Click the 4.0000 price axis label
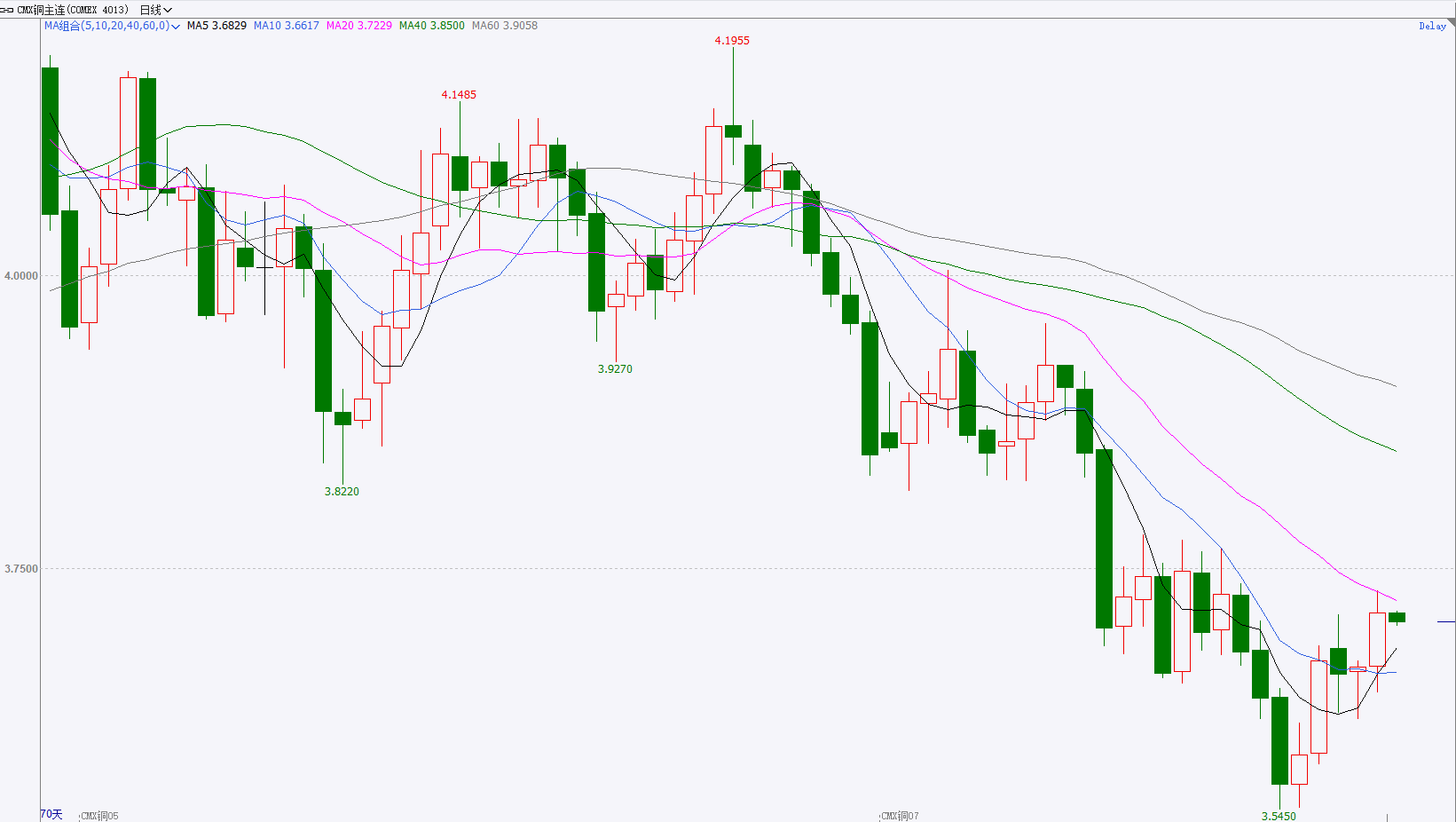 coord(21,276)
